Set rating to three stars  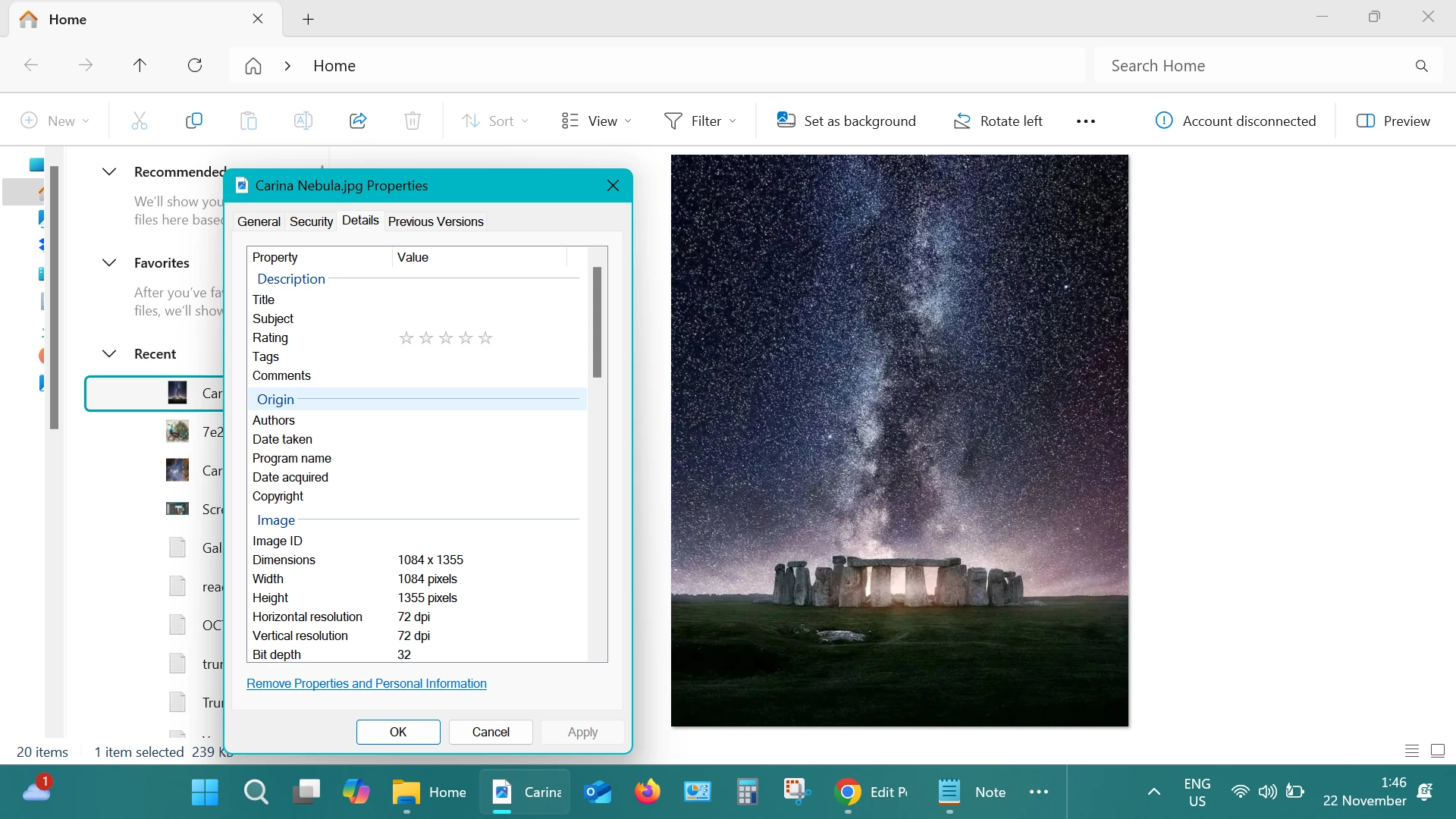446,338
